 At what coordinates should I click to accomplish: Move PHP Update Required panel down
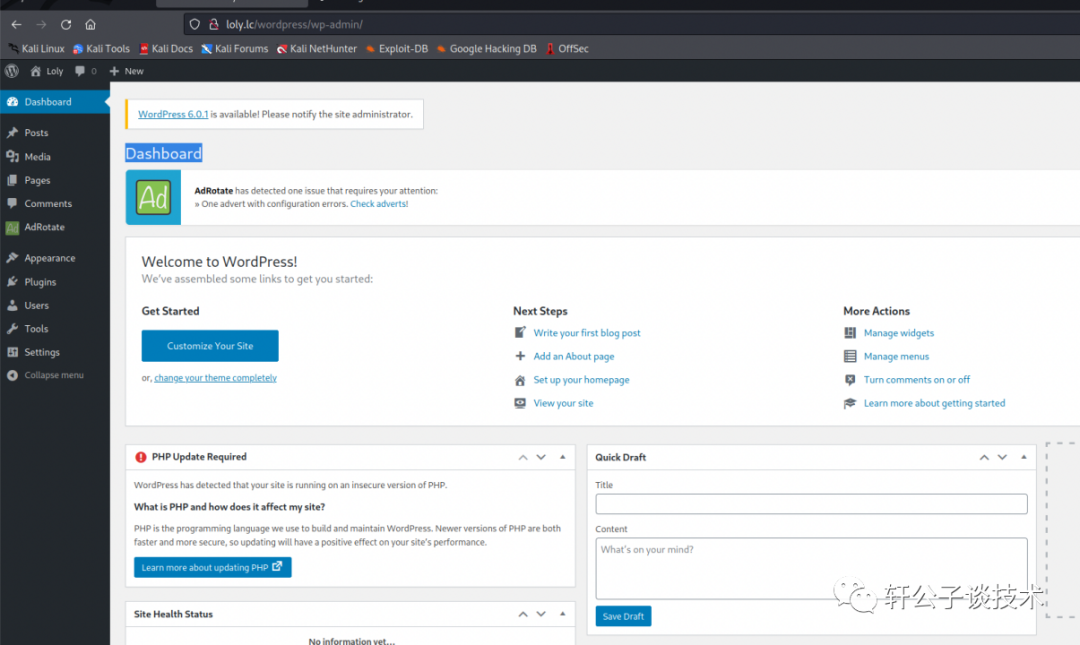pos(541,458)
